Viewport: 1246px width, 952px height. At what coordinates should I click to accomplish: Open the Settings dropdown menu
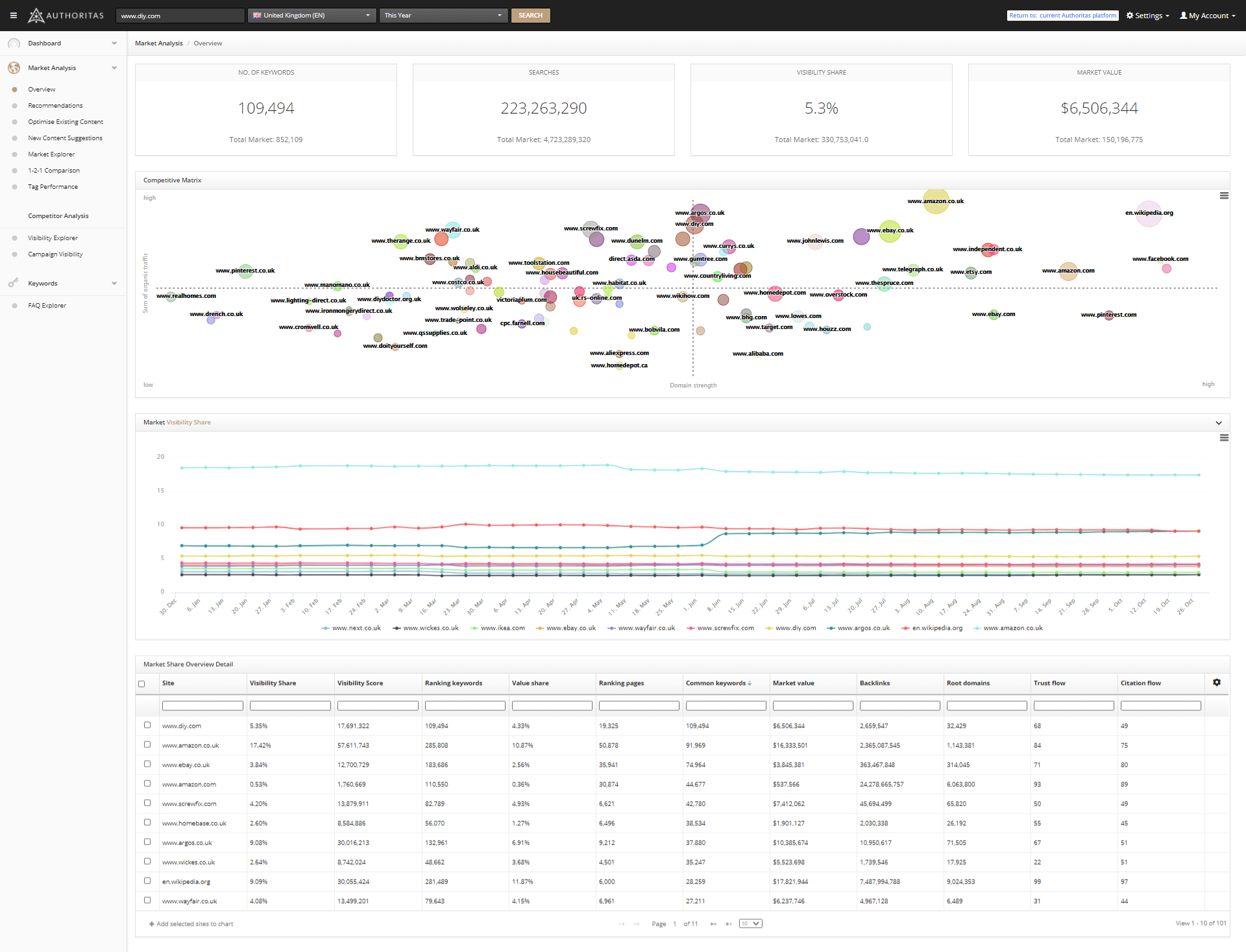(x=1147, y=16)
